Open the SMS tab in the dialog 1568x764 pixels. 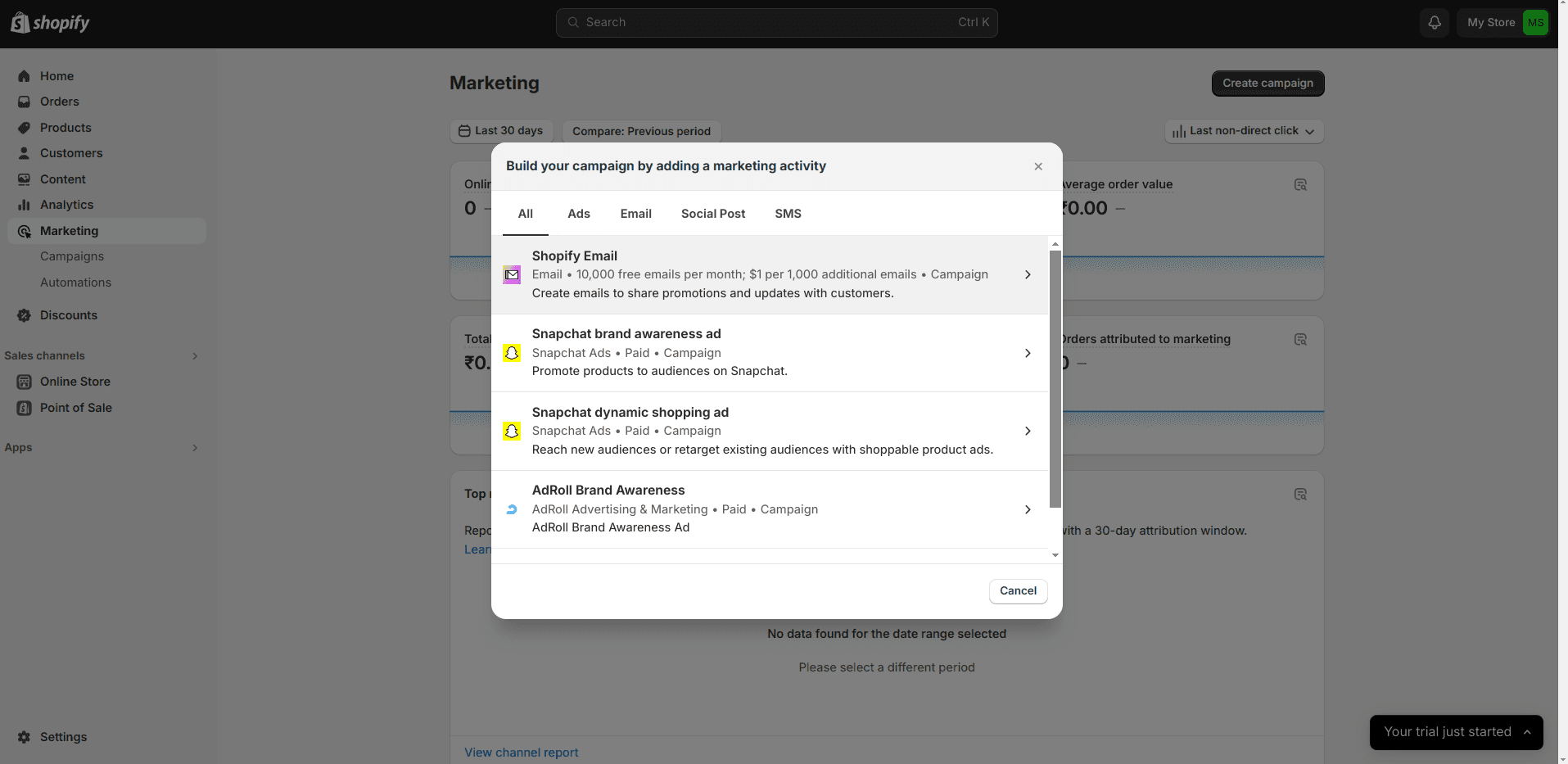pyautogui.click(x=787, y=213)
